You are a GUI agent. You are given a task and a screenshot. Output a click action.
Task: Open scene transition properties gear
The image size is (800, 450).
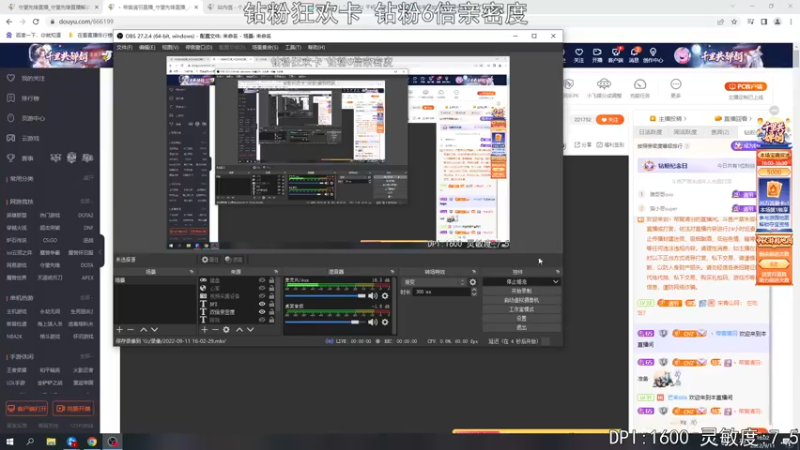point(473,282)
